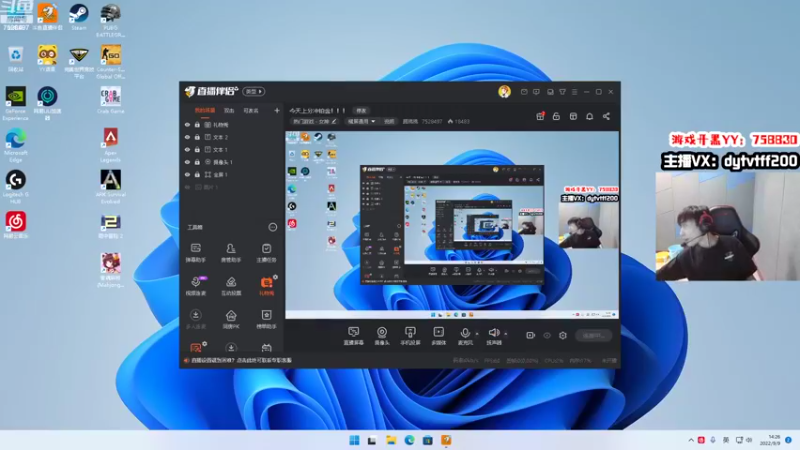Open the 主播任务 tool icon
Screen dimensions: 800x450
tap(266, 253)
